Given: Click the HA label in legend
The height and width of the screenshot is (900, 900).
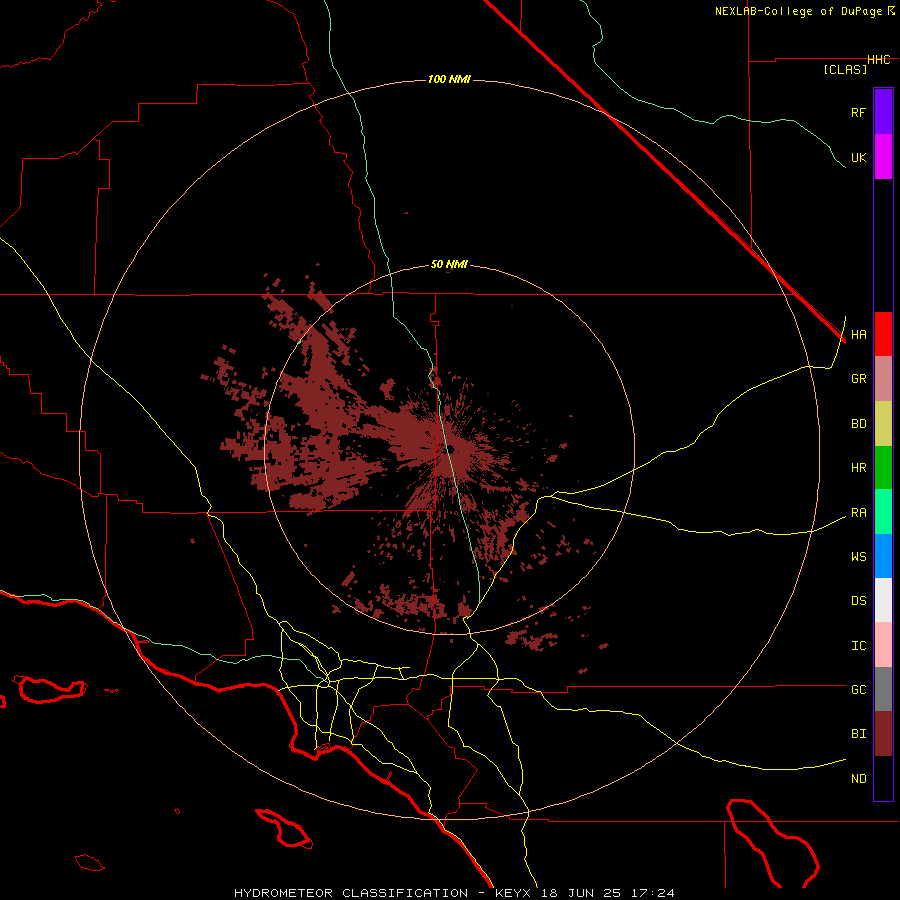Looking at the screenshot, I should 858,335.
